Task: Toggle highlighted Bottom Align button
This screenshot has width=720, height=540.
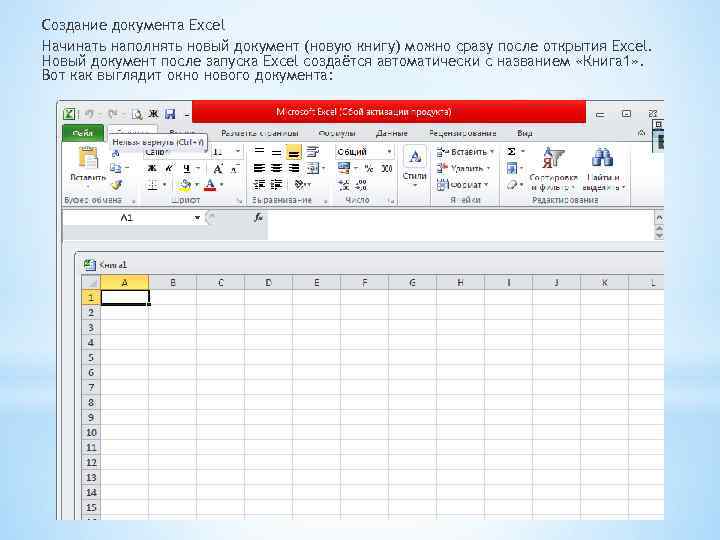Action: pyautogui.click(x=293, y=152)
